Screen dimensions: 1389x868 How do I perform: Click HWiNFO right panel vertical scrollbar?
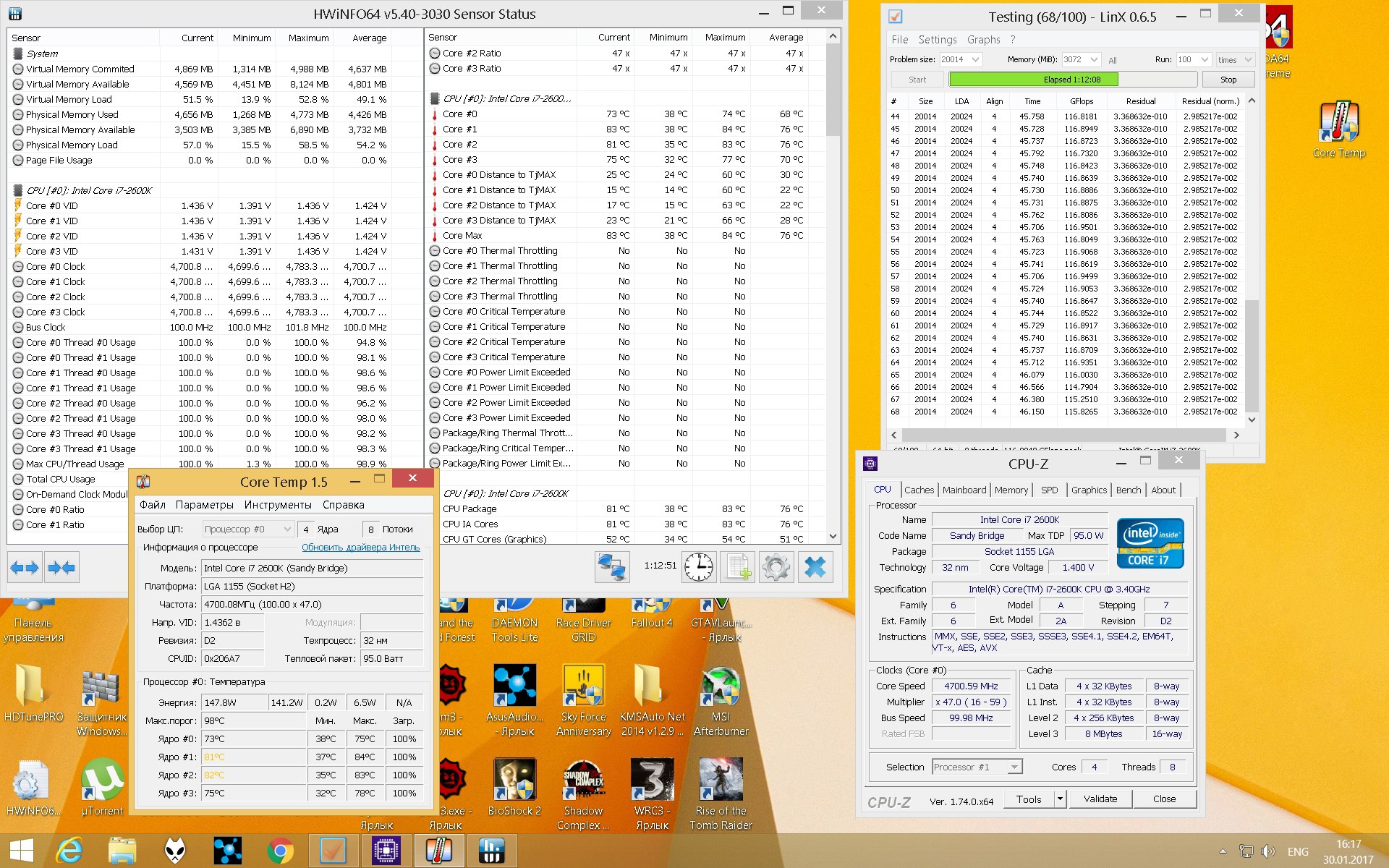coord(833,287)
